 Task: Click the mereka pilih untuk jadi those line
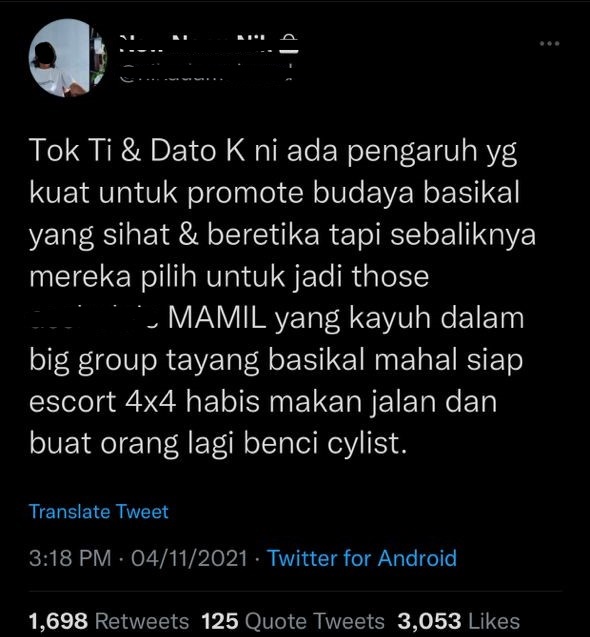(229, 276)
